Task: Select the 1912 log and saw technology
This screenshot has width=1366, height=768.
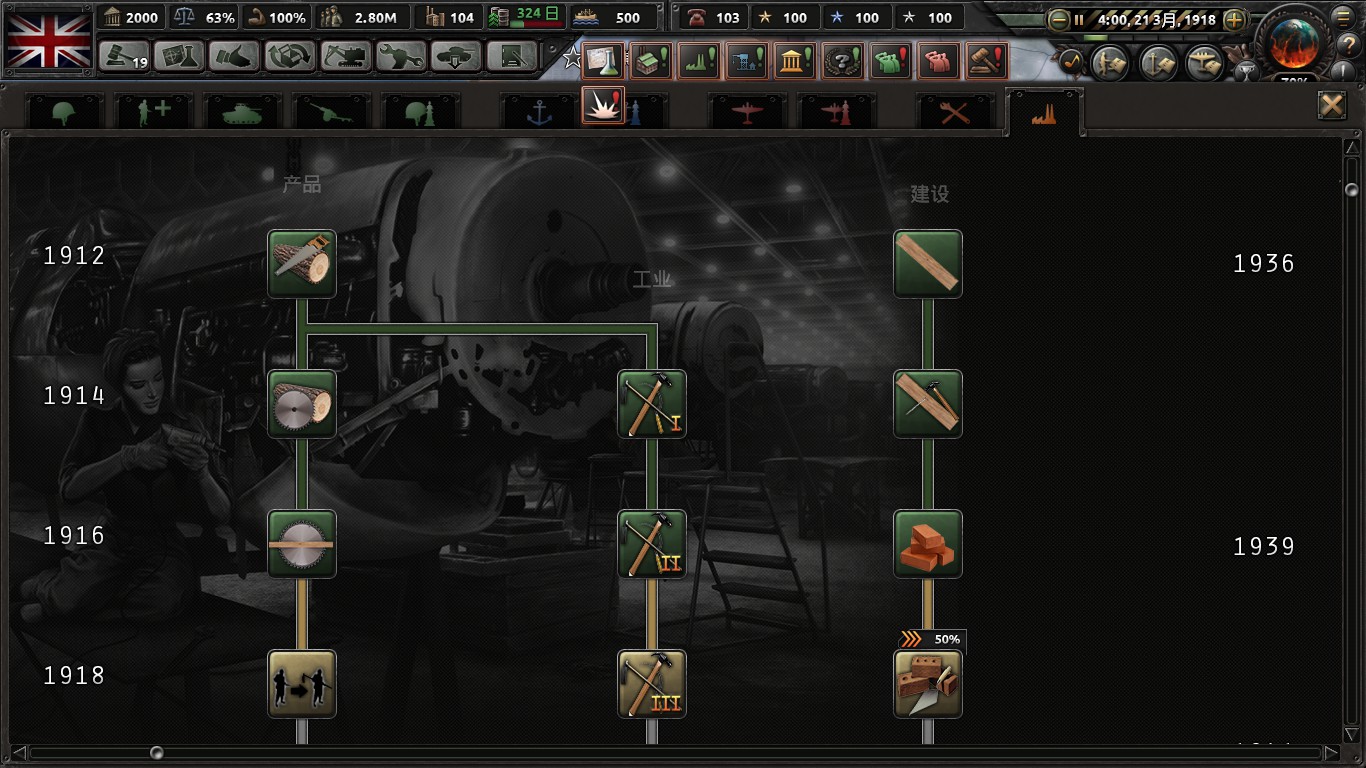Action: point(302,264)
